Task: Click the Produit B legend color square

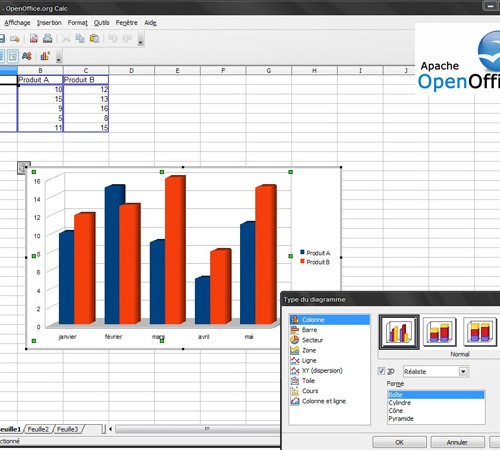Action: point(302,261)
